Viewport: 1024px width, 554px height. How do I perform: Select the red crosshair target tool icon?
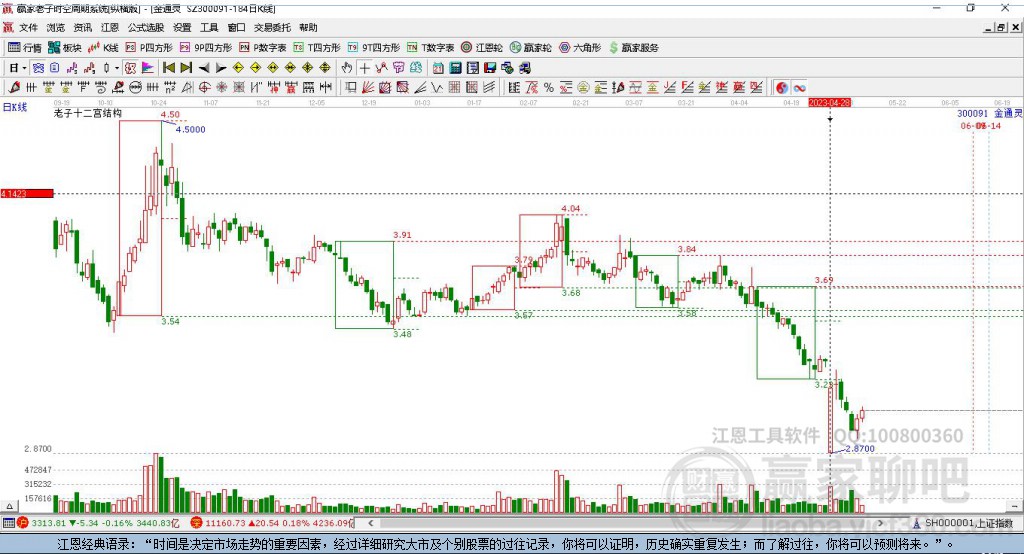[x=204, y=88]
